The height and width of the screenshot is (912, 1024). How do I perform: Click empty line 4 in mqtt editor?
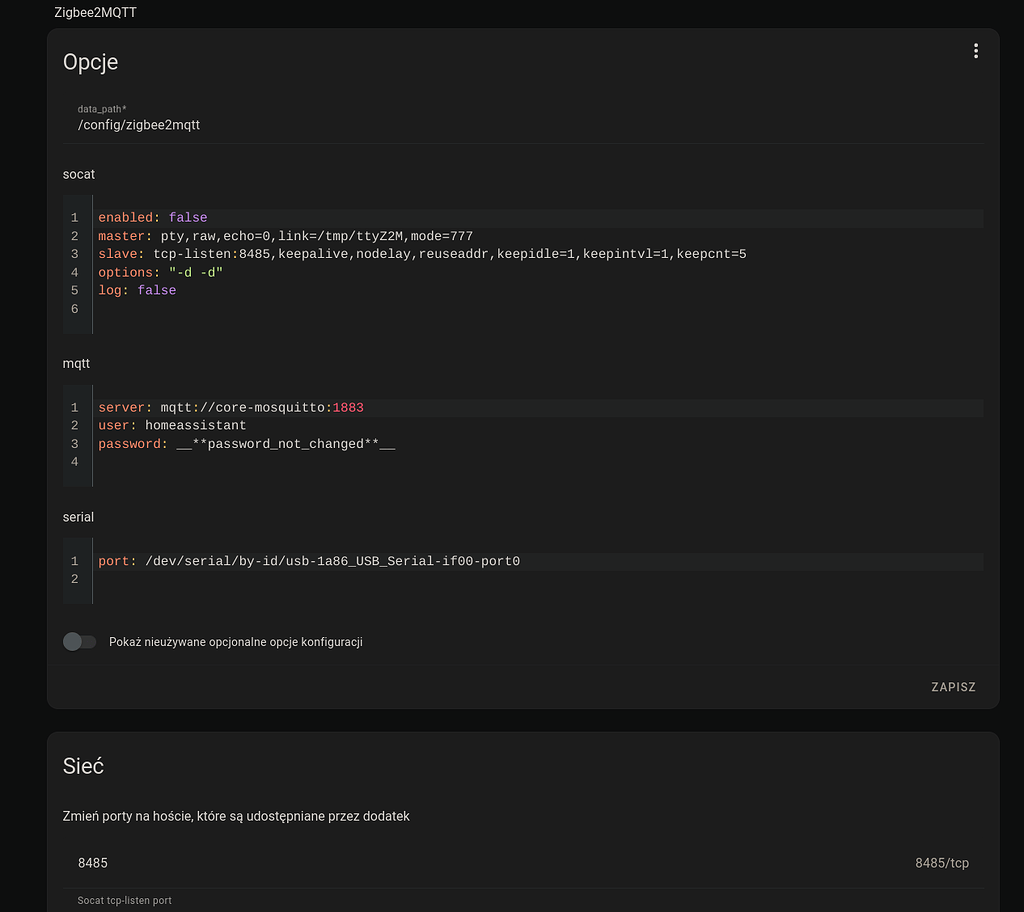(400, 462)
